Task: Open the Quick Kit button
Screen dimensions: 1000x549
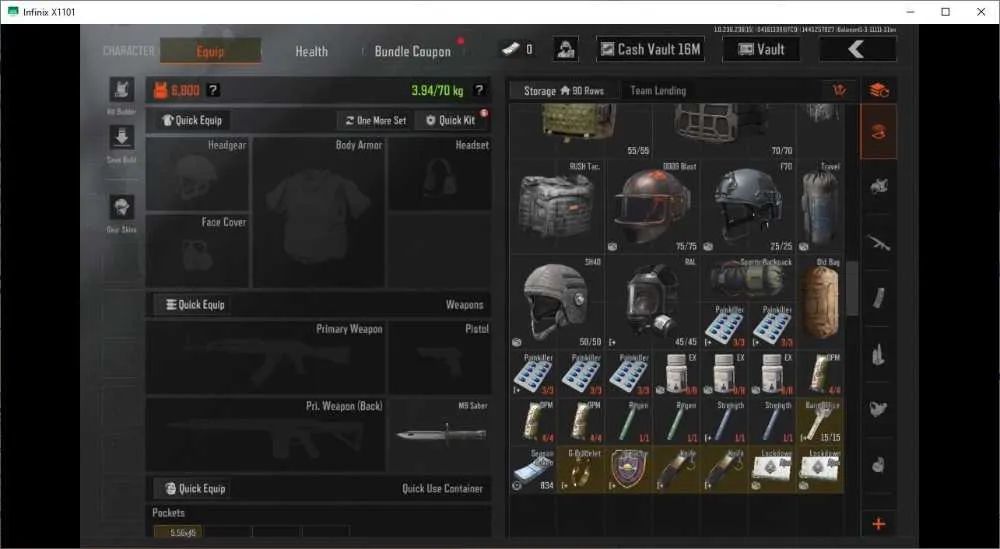Action: tap(451, 121)
